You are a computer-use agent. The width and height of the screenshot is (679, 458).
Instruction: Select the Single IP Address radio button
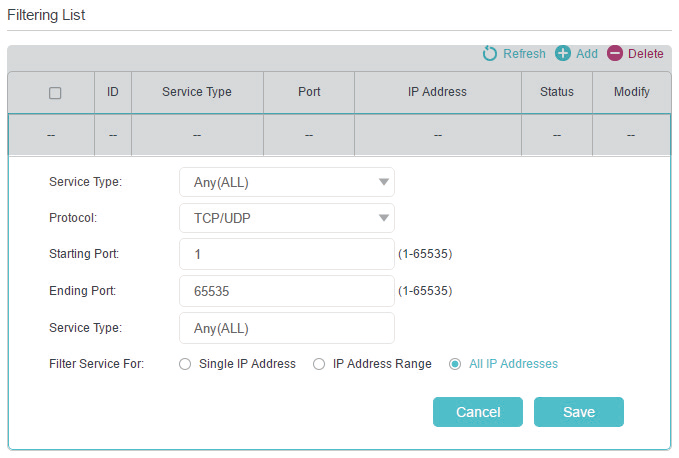pyautogui.click(x=185, y=364)
